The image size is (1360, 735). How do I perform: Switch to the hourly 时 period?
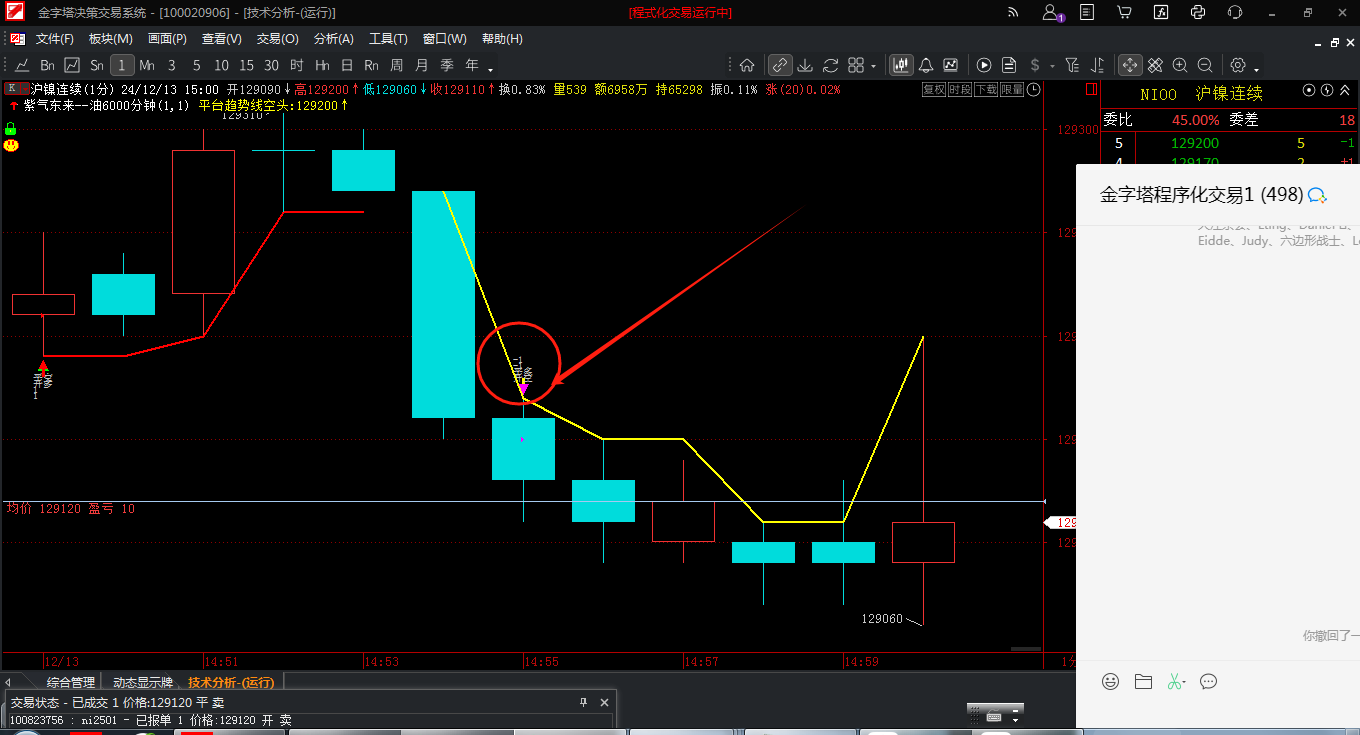click(297, 65)
